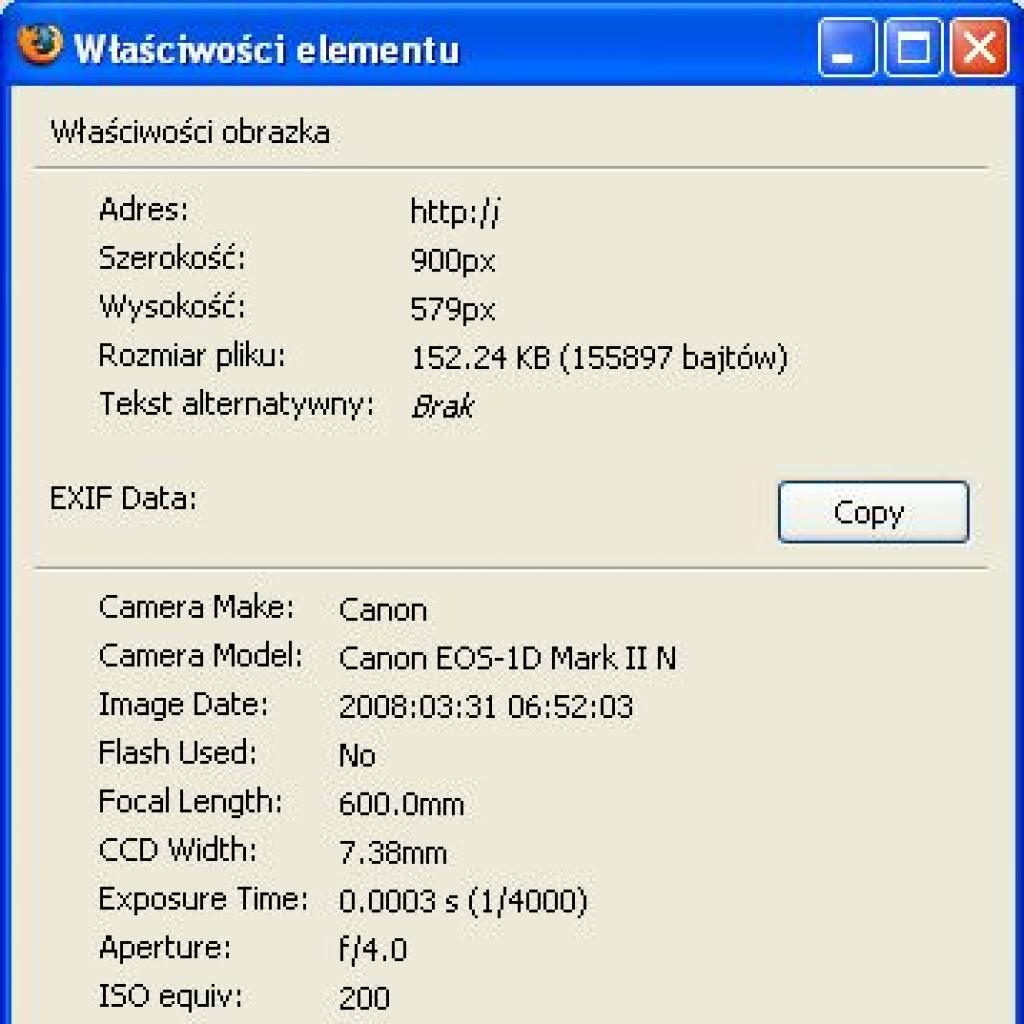Click the 'EXIF Data:' heading
Image resolution: width=1024 pixels, height=1024 pixels.
pos(123,498)
